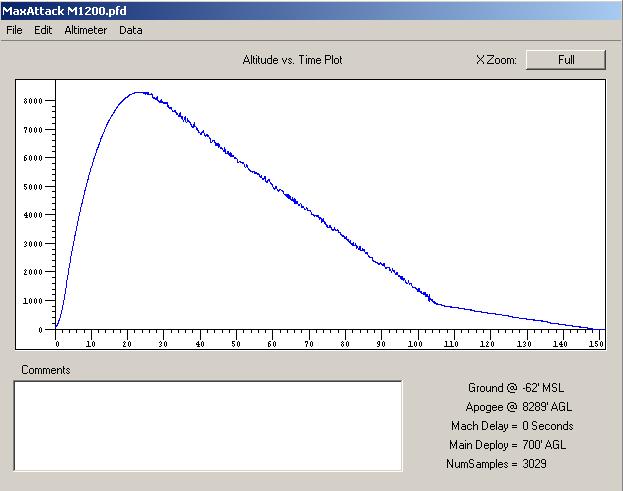This screenshot has height=491, width=623.
Task: Click the 8000 altitude axis label
Action: [x=33, y=101]
